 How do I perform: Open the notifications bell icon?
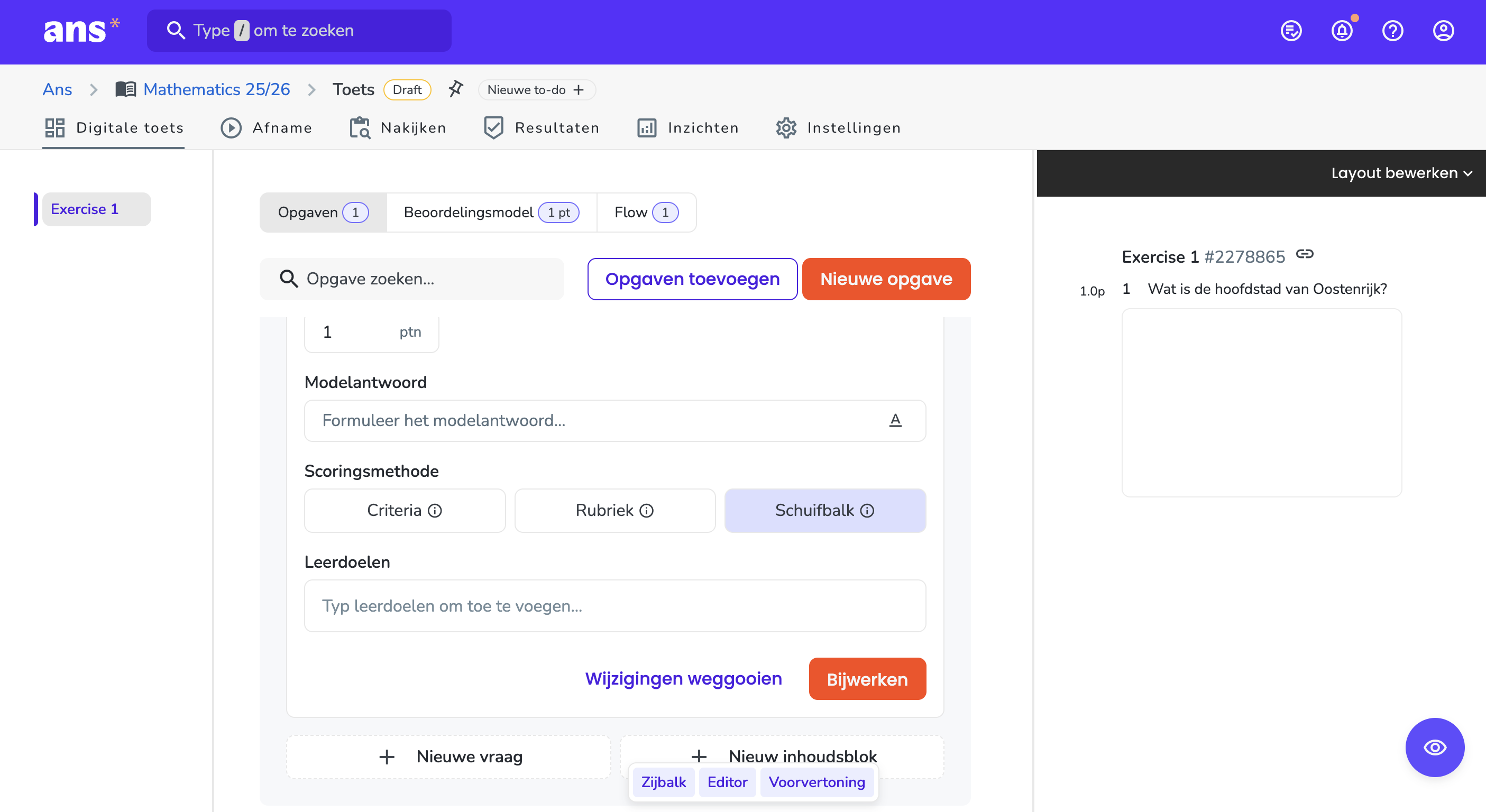(x=1342, y=31)
